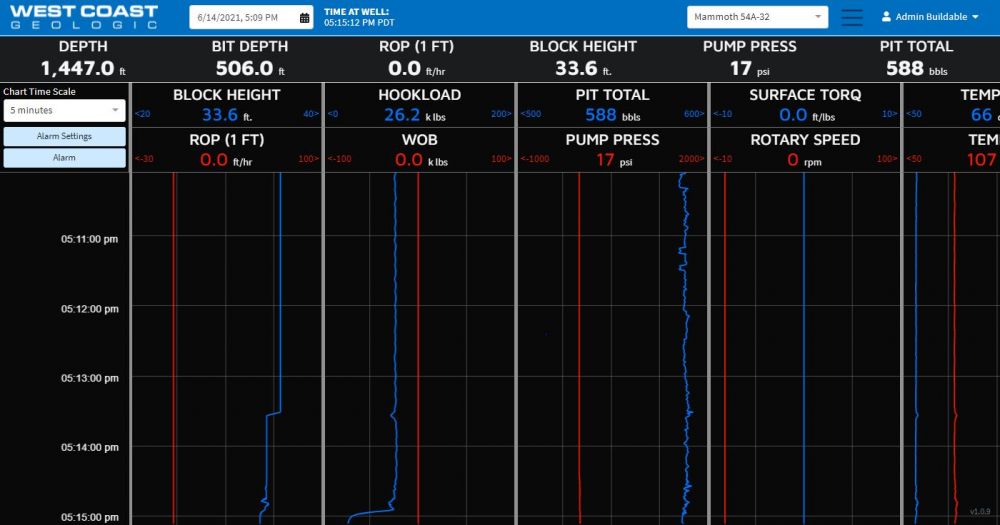Click the ROP (1 FT) track header

(x=227, y=140)
